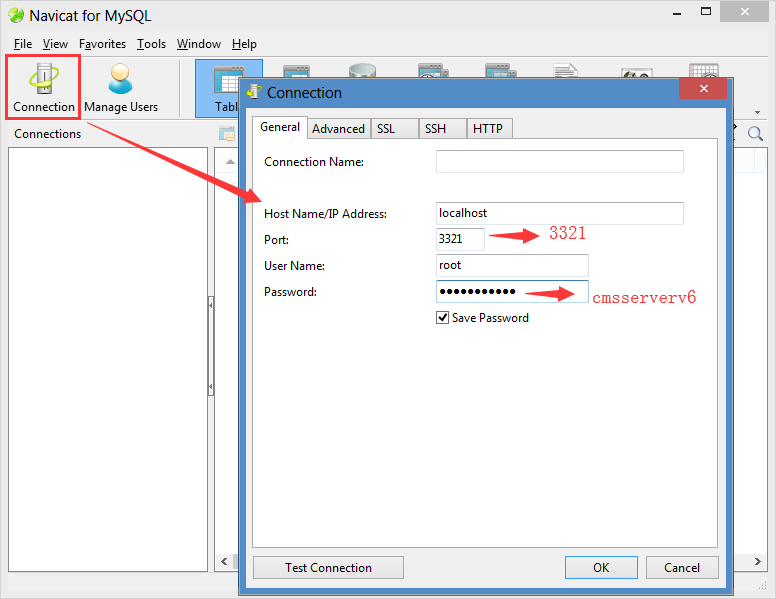
Task: Click the Cancel button
Action: [682, 567]
